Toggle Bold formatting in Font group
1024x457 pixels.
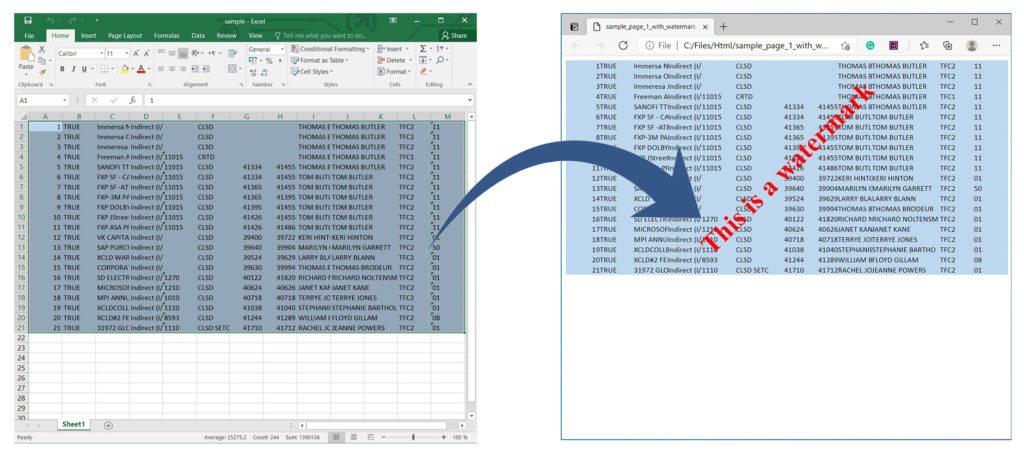[61, 69]
